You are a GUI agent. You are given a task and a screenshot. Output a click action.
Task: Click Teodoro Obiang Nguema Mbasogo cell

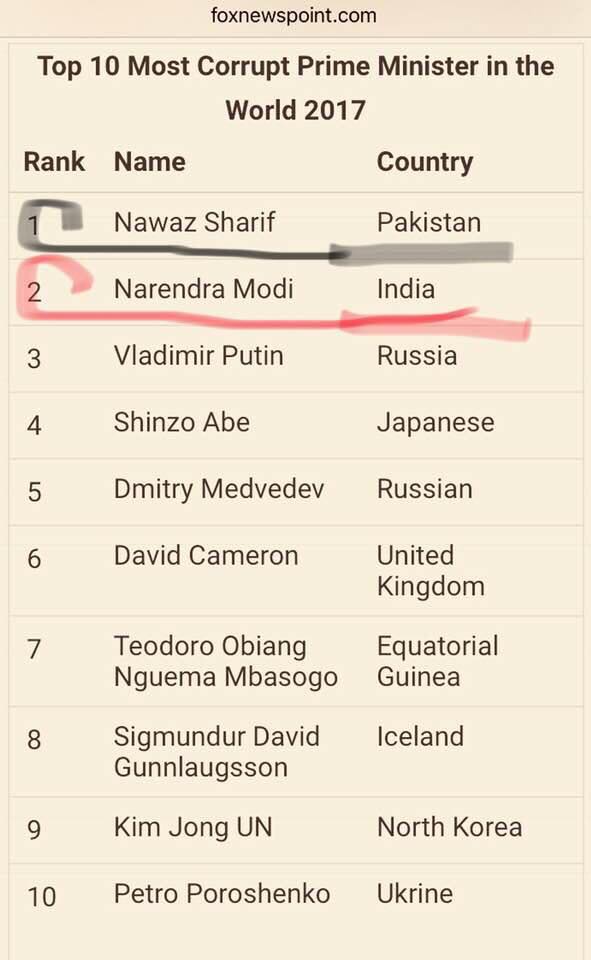point(225,662)
